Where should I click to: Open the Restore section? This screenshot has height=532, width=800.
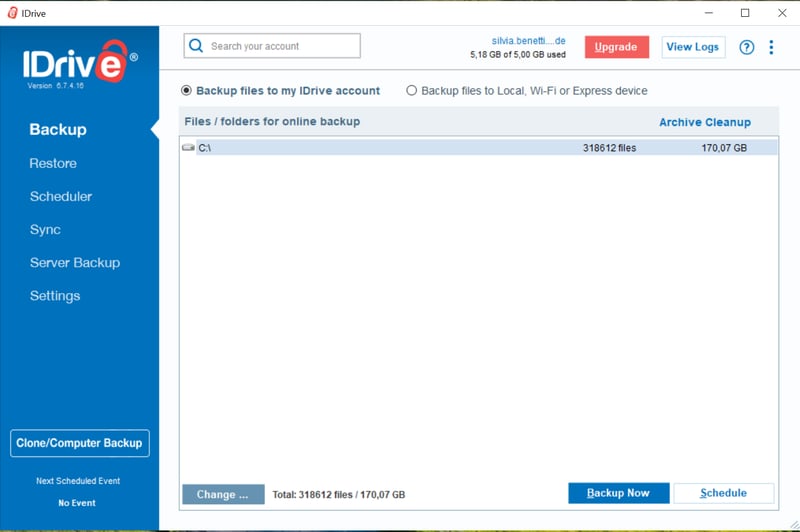(x=53, y=163)
